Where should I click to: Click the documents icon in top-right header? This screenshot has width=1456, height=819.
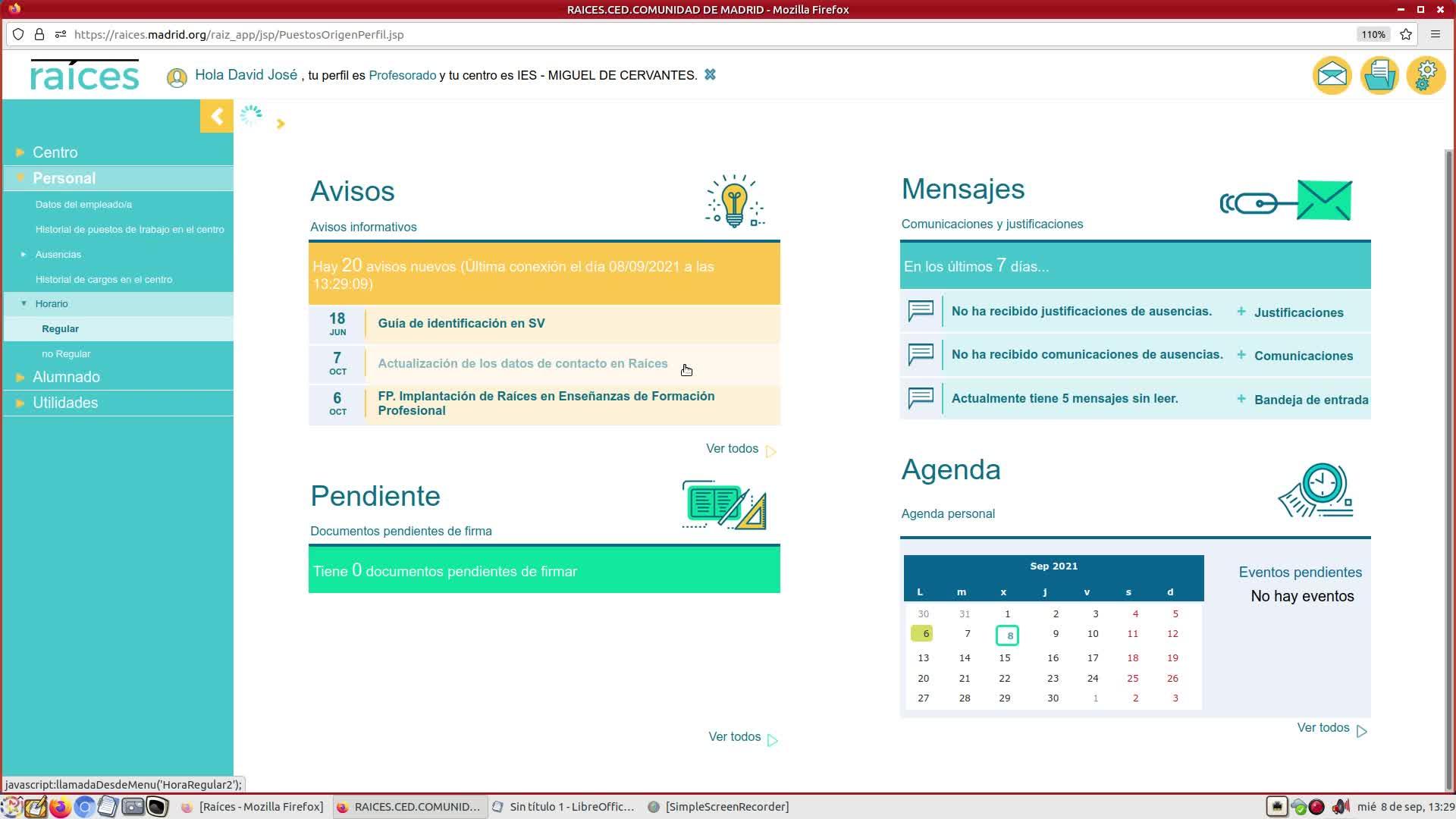coord(1379,75)
